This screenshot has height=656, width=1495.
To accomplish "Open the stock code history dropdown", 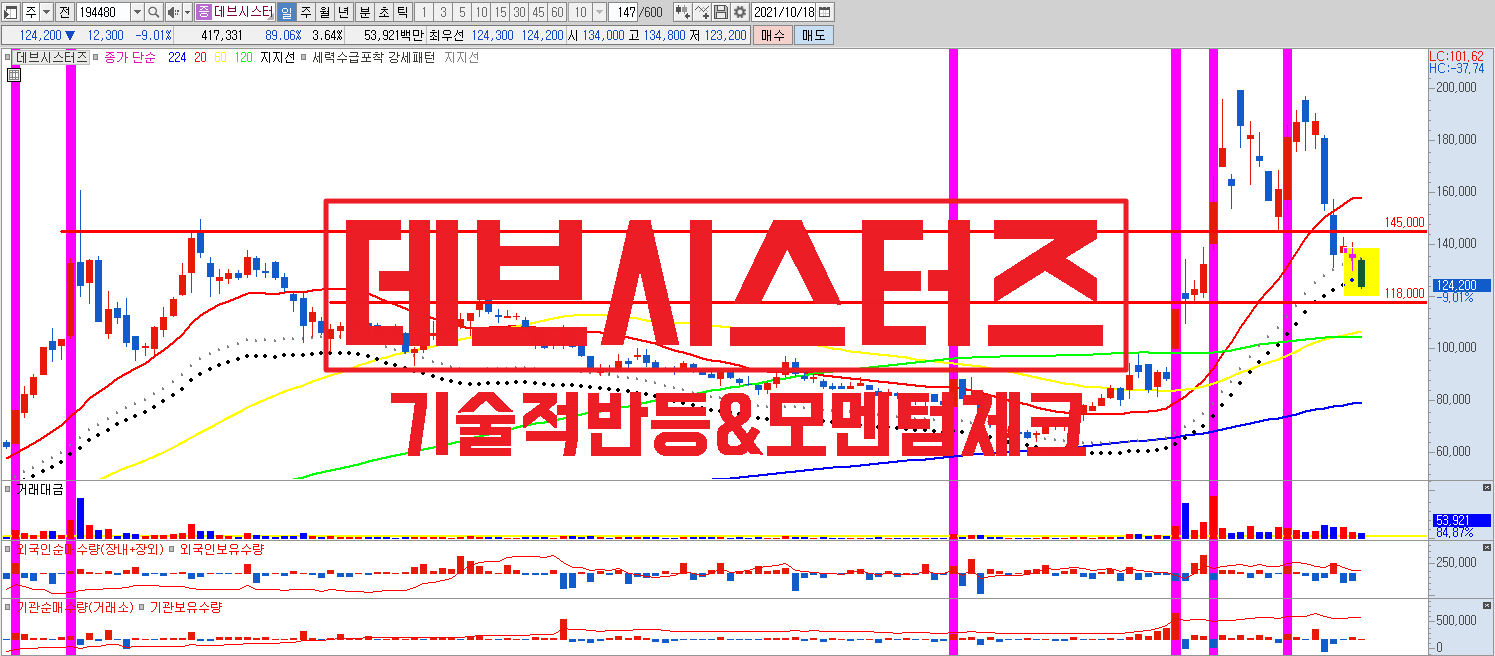I will click(x=137, y=12).
